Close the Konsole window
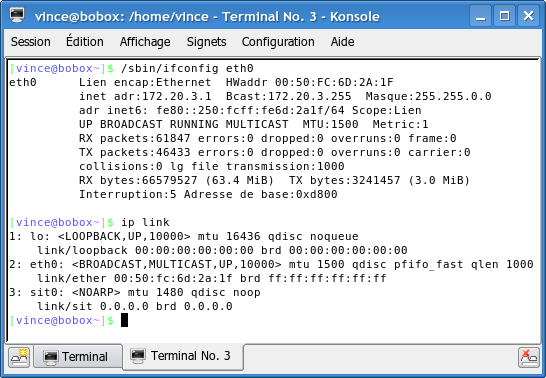 [x=529, y=16]
